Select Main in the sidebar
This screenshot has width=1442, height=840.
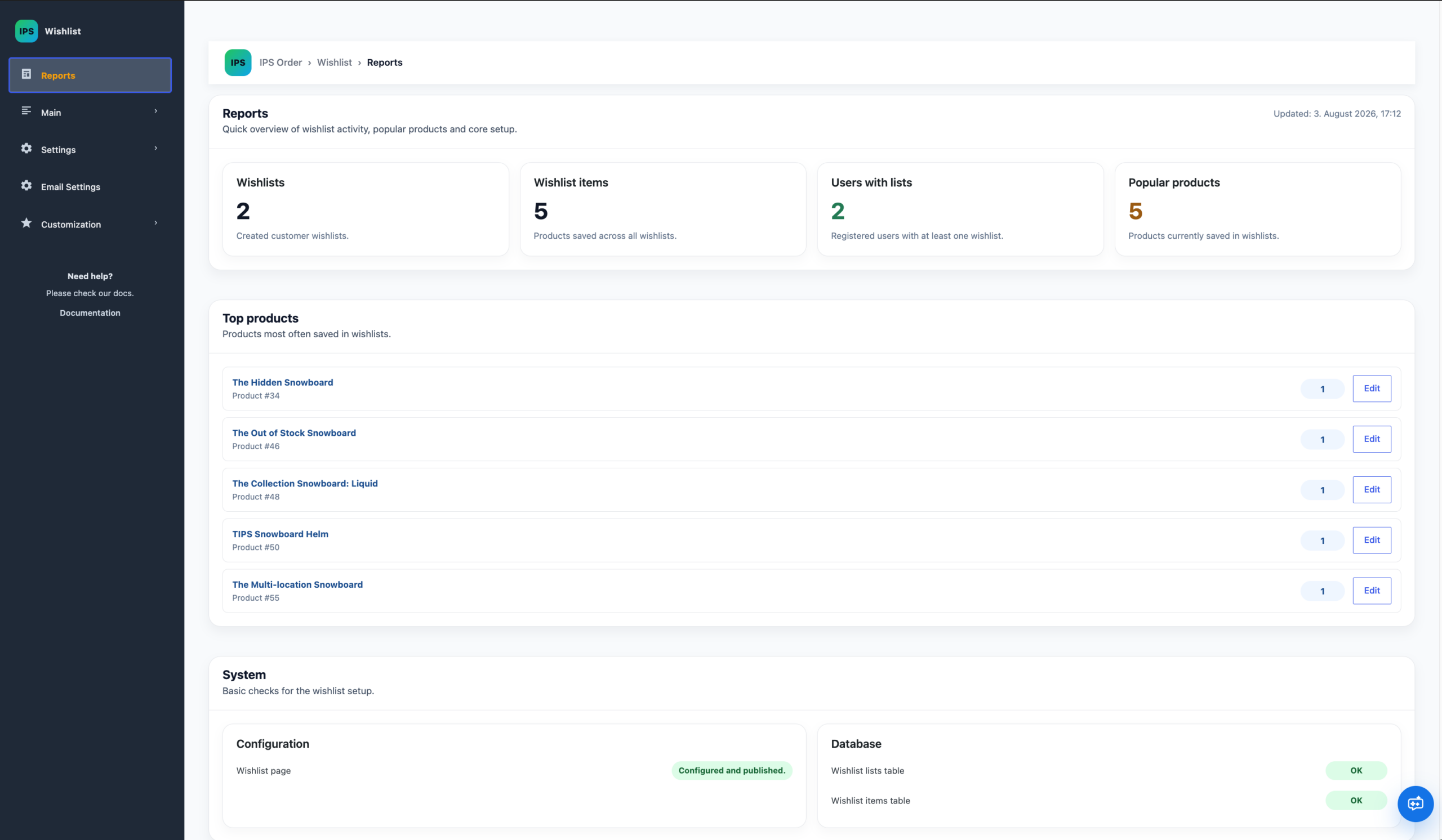[90, 112]
